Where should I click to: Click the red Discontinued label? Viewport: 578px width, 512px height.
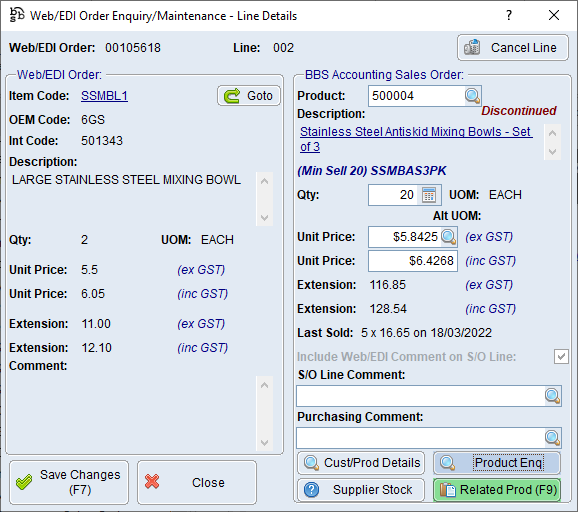coord(519,111)
